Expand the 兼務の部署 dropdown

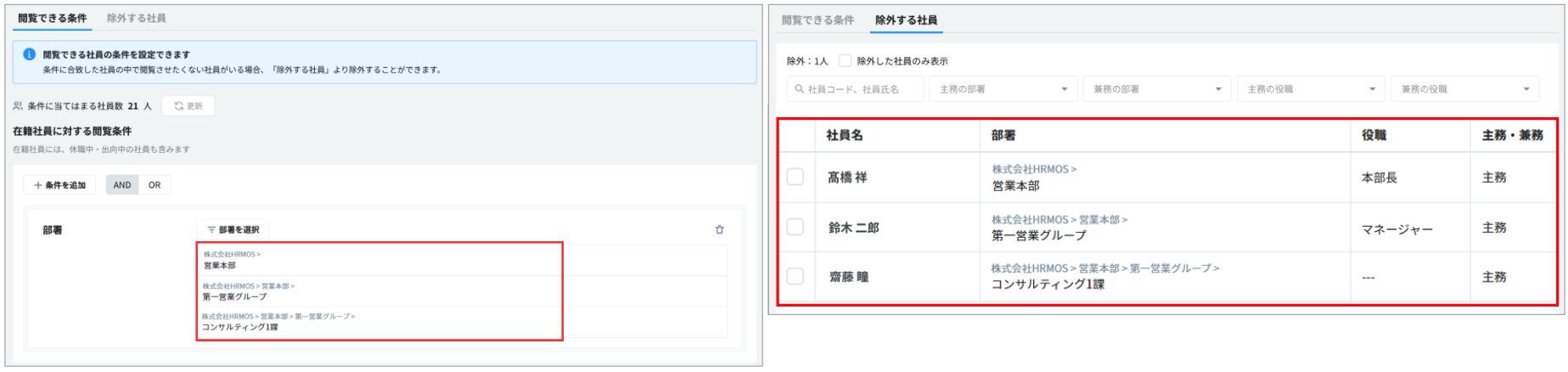click(x=1155, y=89)
